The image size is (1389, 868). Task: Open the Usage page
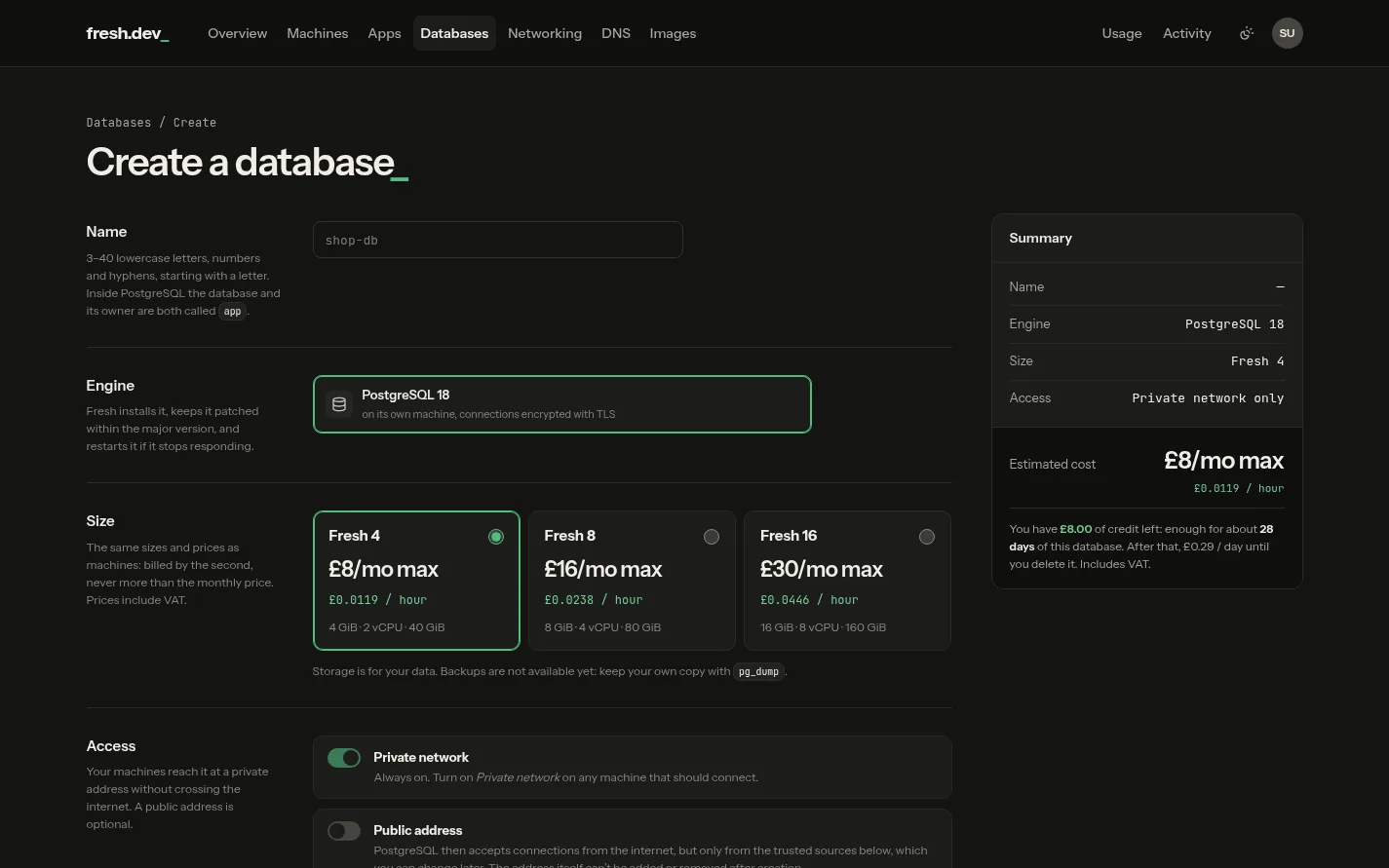[1122, 33]
